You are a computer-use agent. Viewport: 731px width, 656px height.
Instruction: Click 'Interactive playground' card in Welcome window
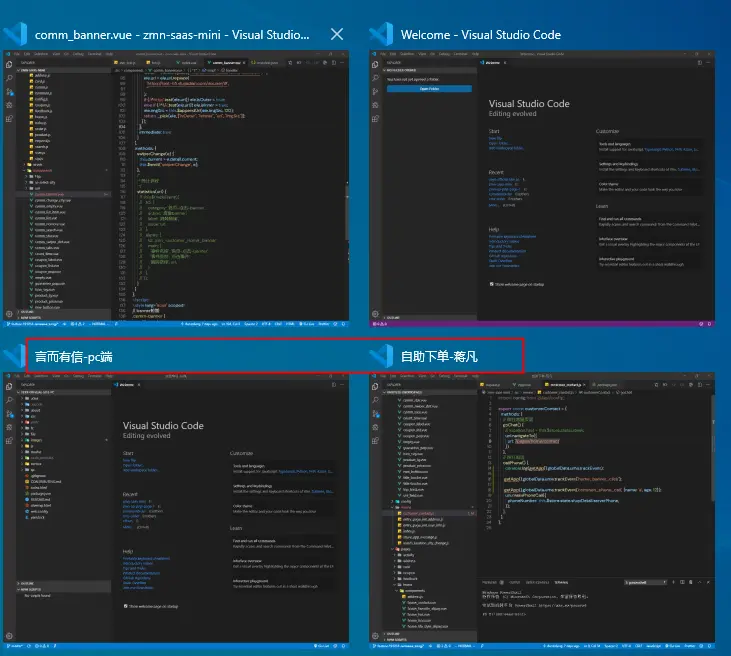[649, 262]
